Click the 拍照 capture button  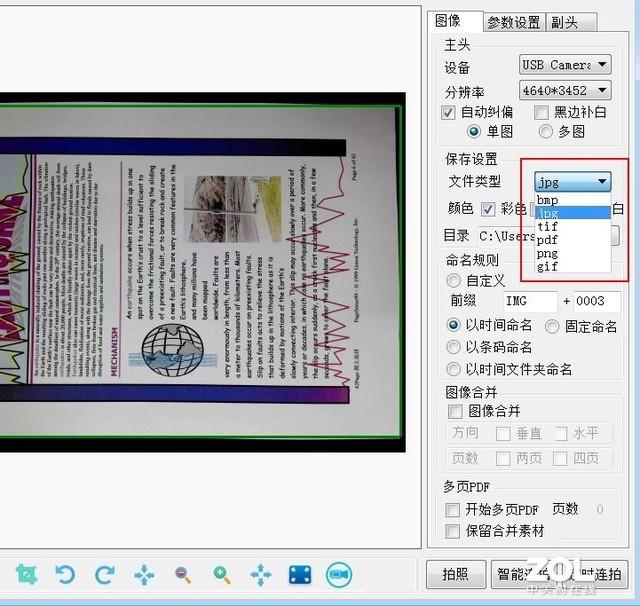point(456,575)
